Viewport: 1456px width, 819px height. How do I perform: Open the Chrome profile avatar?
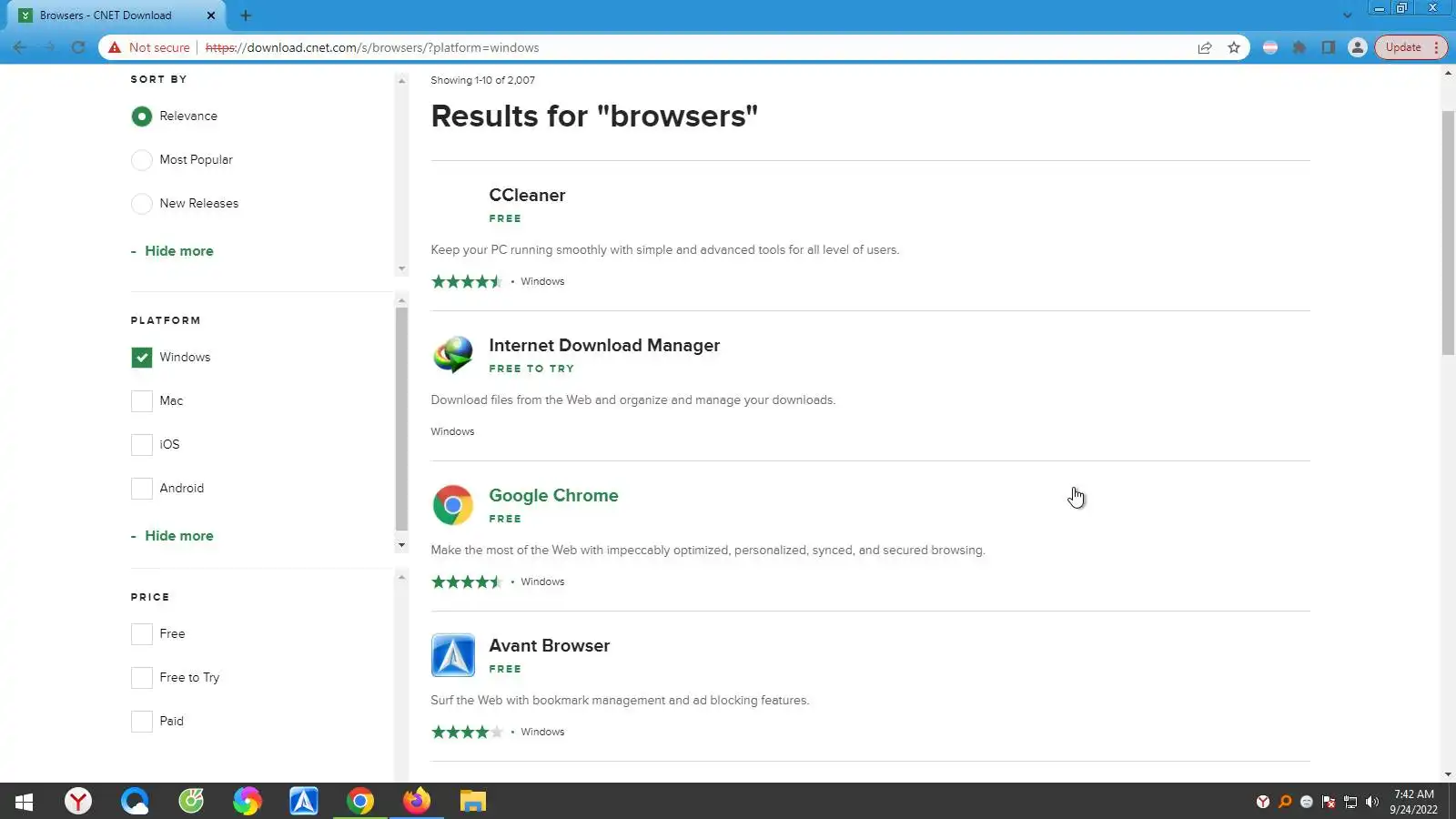tap(1358, 47)
